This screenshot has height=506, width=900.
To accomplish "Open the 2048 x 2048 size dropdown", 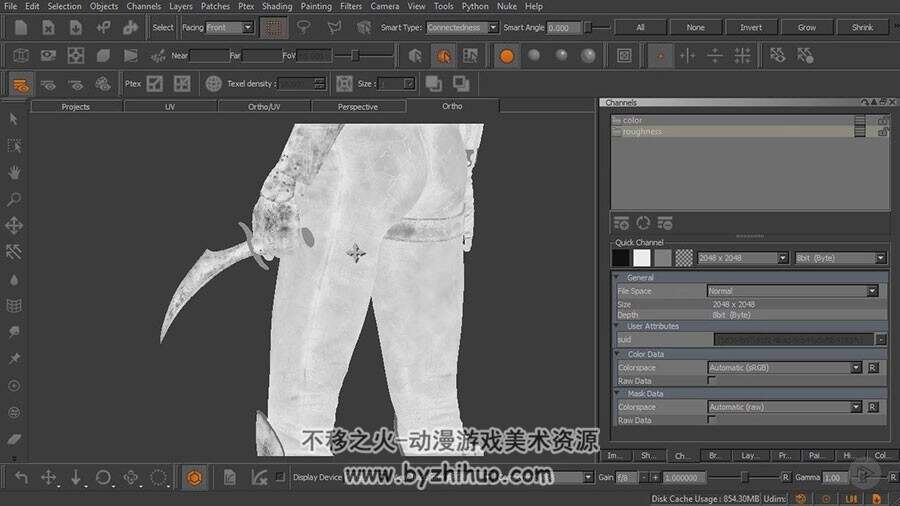I will click(x=742, y=258).
